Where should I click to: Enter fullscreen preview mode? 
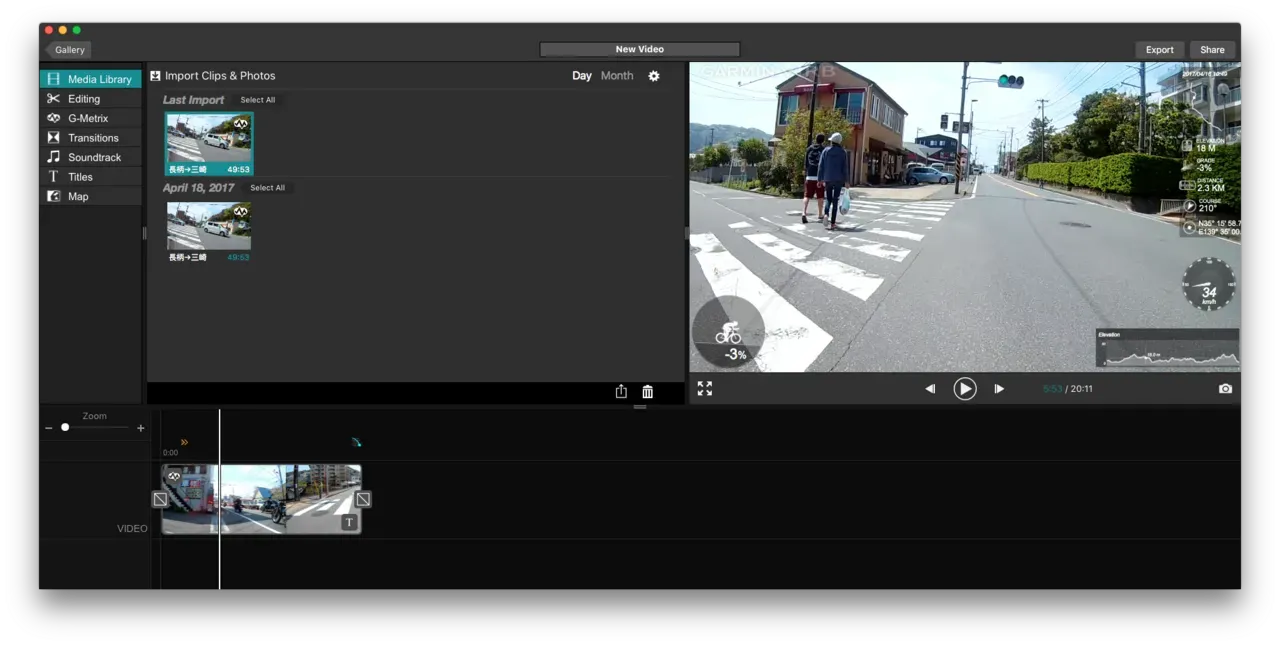point(705,389)
